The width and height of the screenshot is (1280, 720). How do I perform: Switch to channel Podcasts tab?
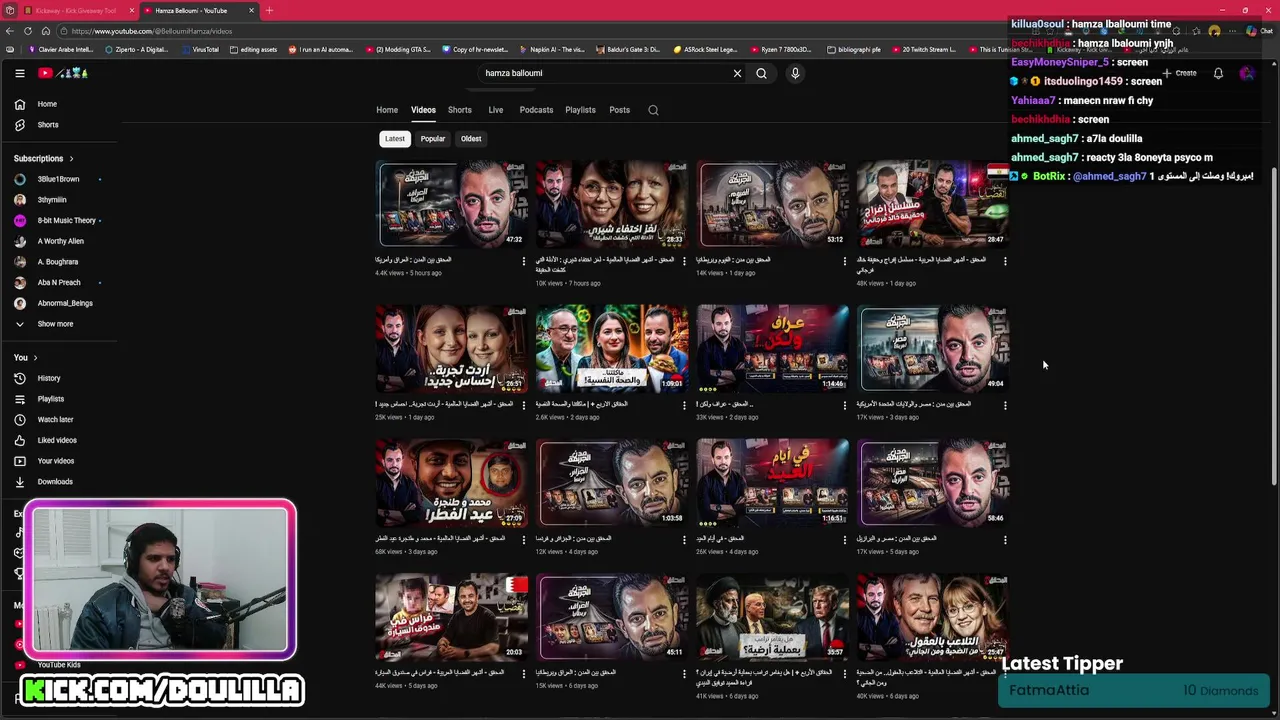pos(536,110)
